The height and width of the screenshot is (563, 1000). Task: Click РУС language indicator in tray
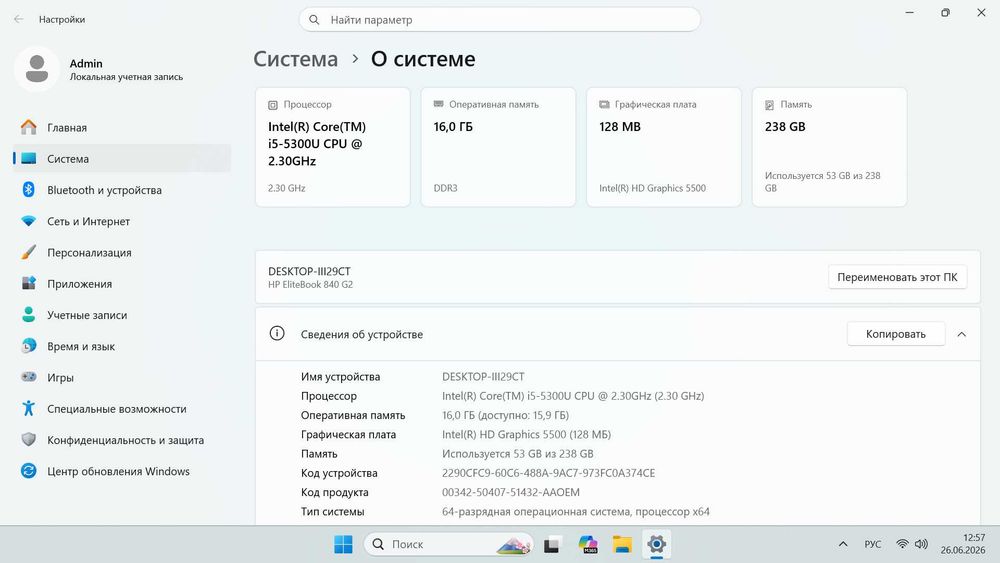872,544
